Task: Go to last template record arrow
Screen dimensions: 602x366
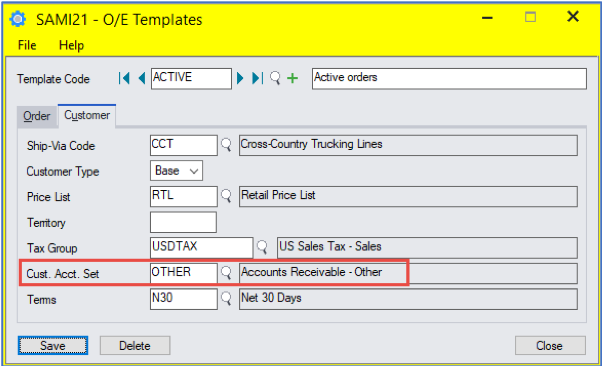Action: [x=257, y=78]
